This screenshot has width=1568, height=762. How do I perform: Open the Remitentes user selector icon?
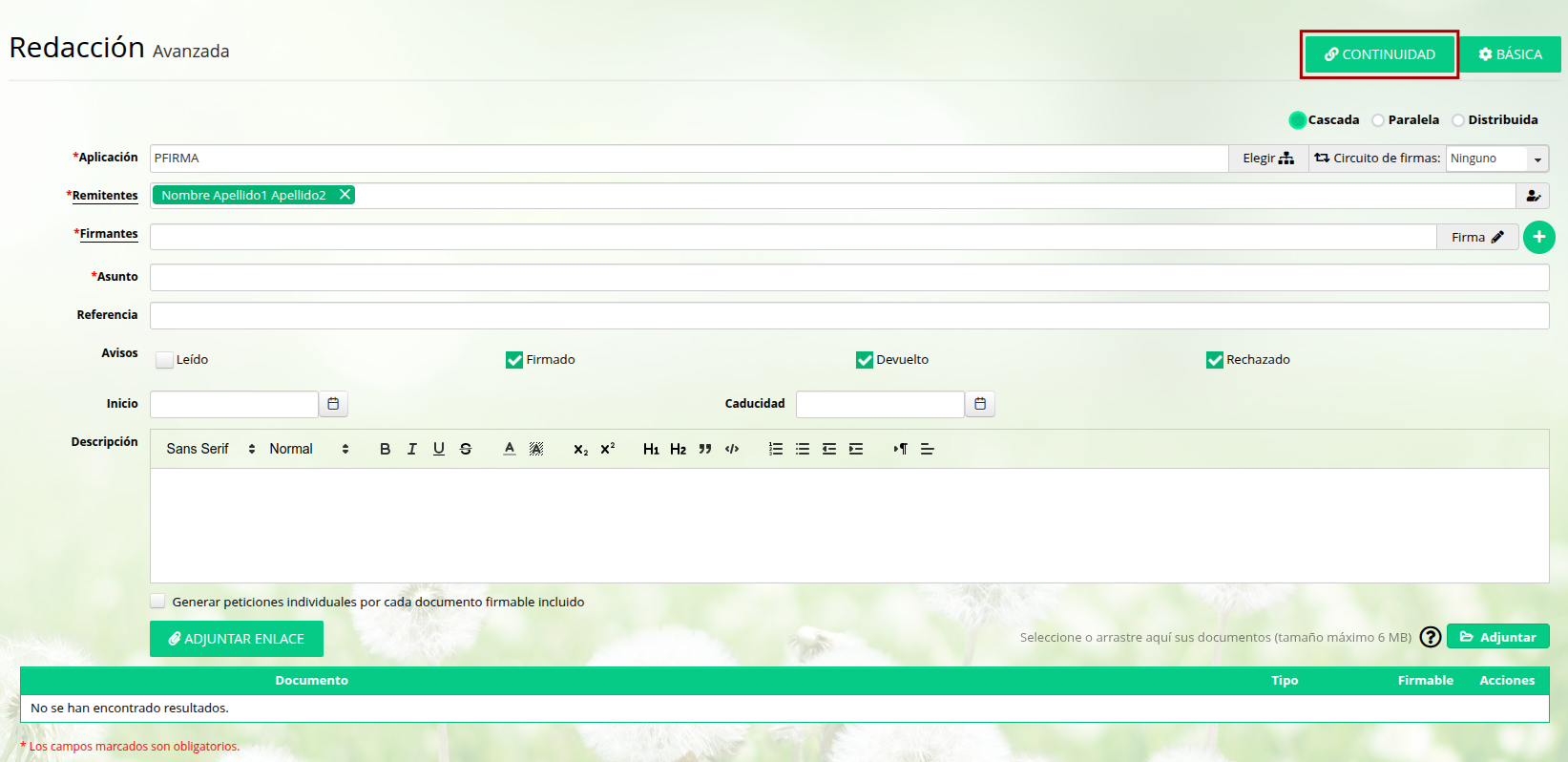1533,196
